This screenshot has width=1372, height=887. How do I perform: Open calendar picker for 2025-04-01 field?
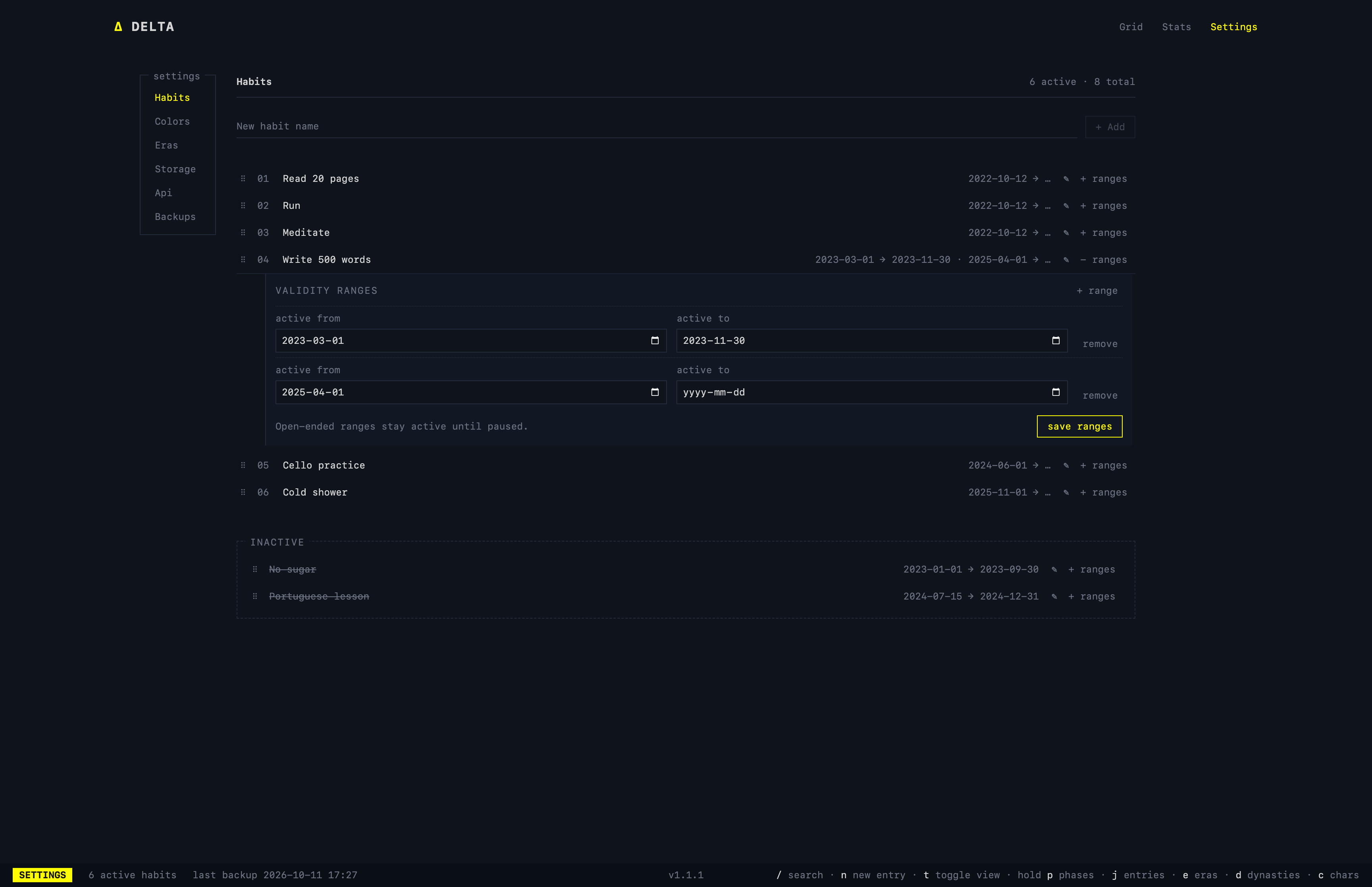click(x=655, y=392)
